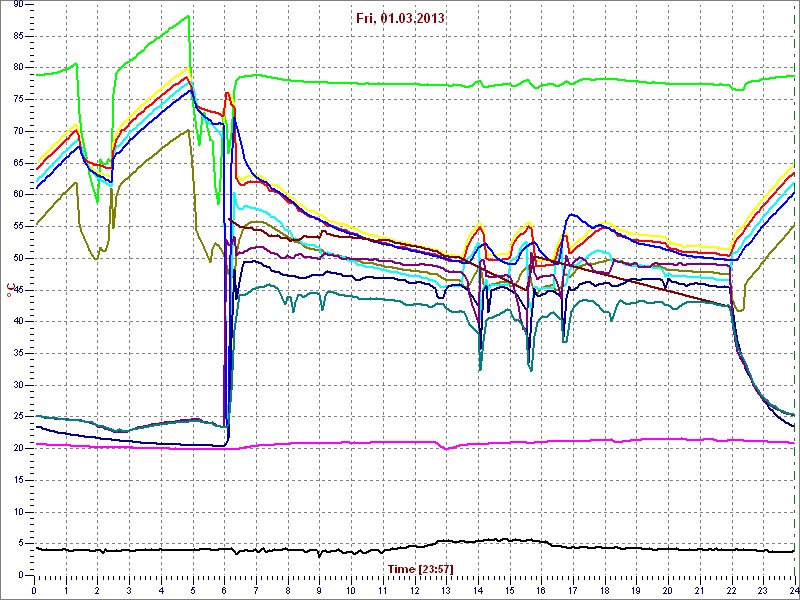Click hour 17 on the time axis

[573, 590]
